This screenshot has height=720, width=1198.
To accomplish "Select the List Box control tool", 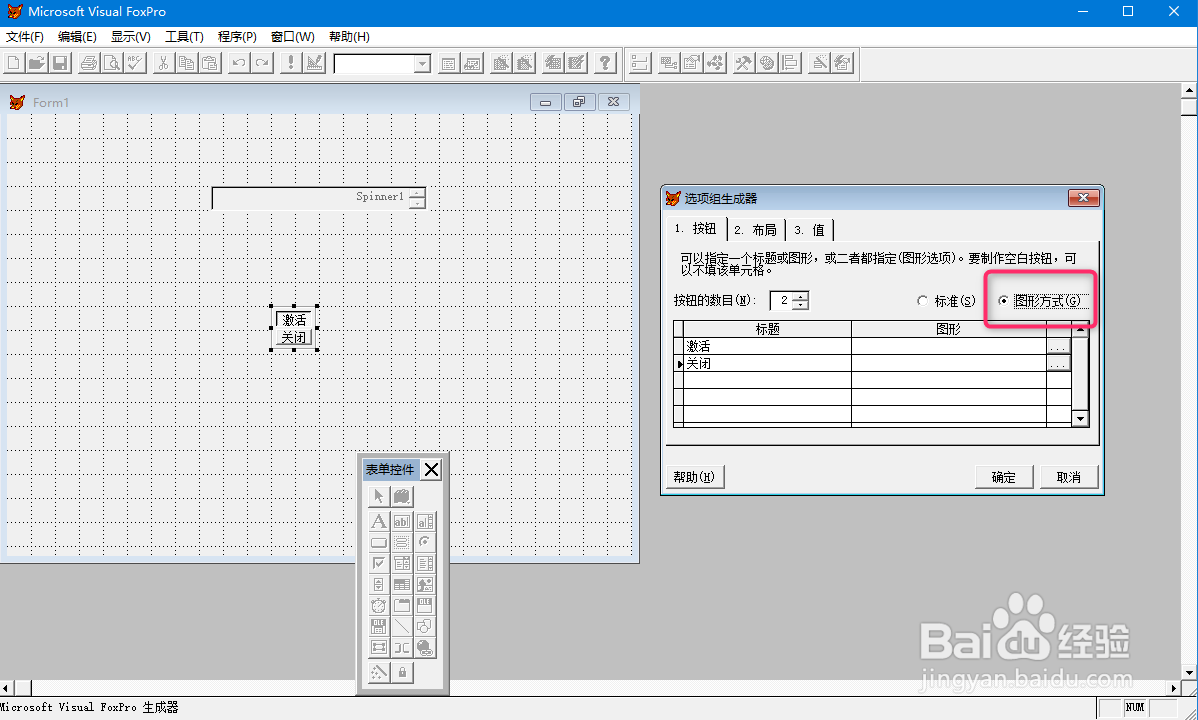I will (x=425, y=564).
